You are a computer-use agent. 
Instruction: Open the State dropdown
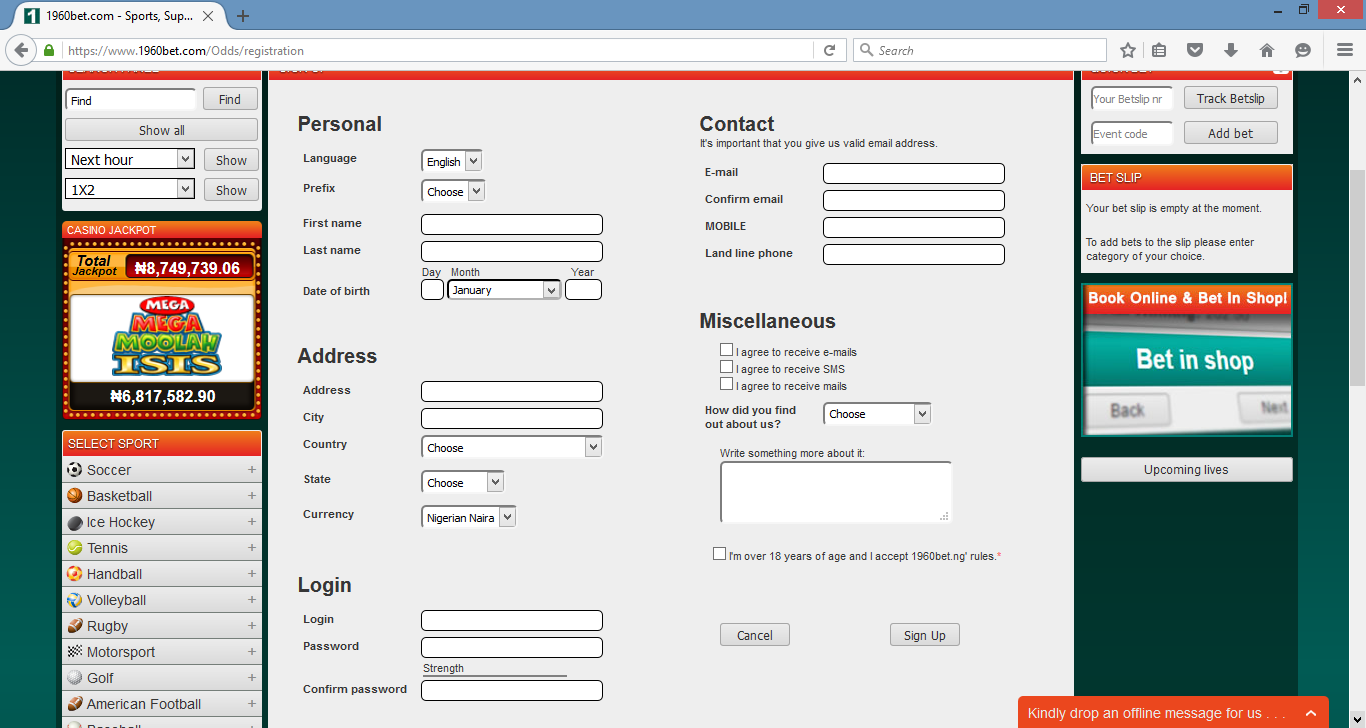pyautogui.click(x=463, y=482)
